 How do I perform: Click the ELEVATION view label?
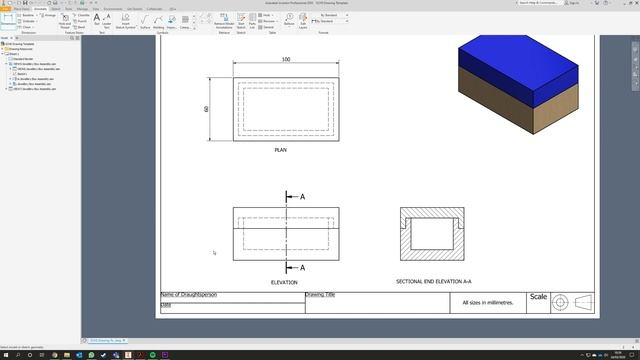284,282
